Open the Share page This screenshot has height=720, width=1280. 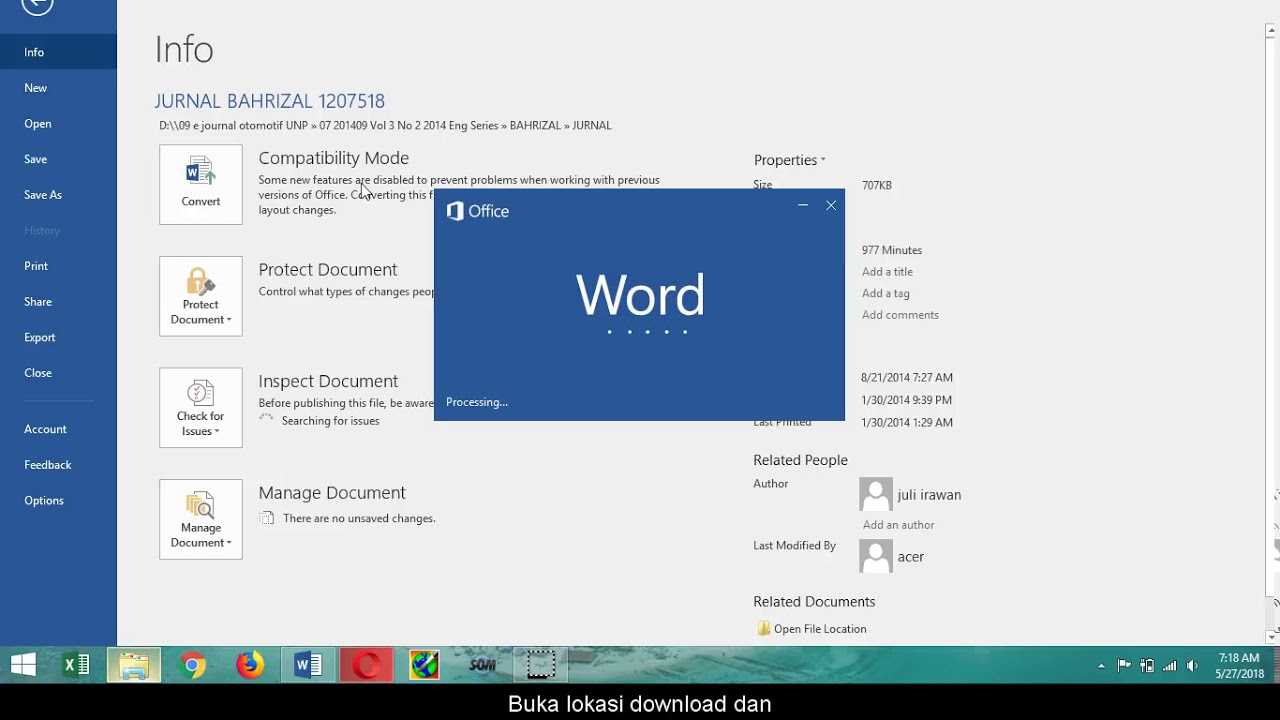click(58, 302)
